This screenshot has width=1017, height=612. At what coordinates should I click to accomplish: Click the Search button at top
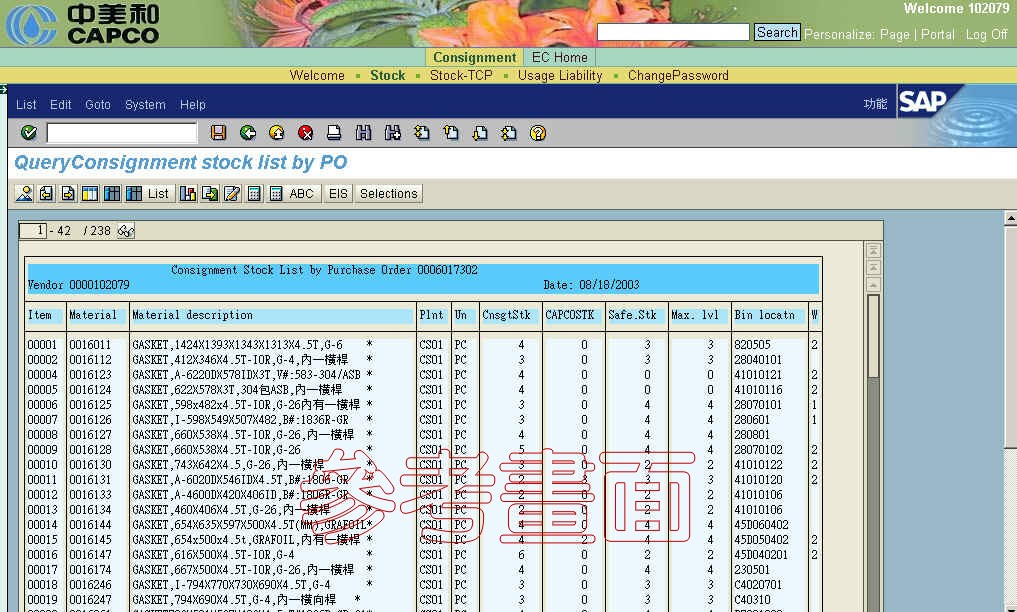click(777, 33)
